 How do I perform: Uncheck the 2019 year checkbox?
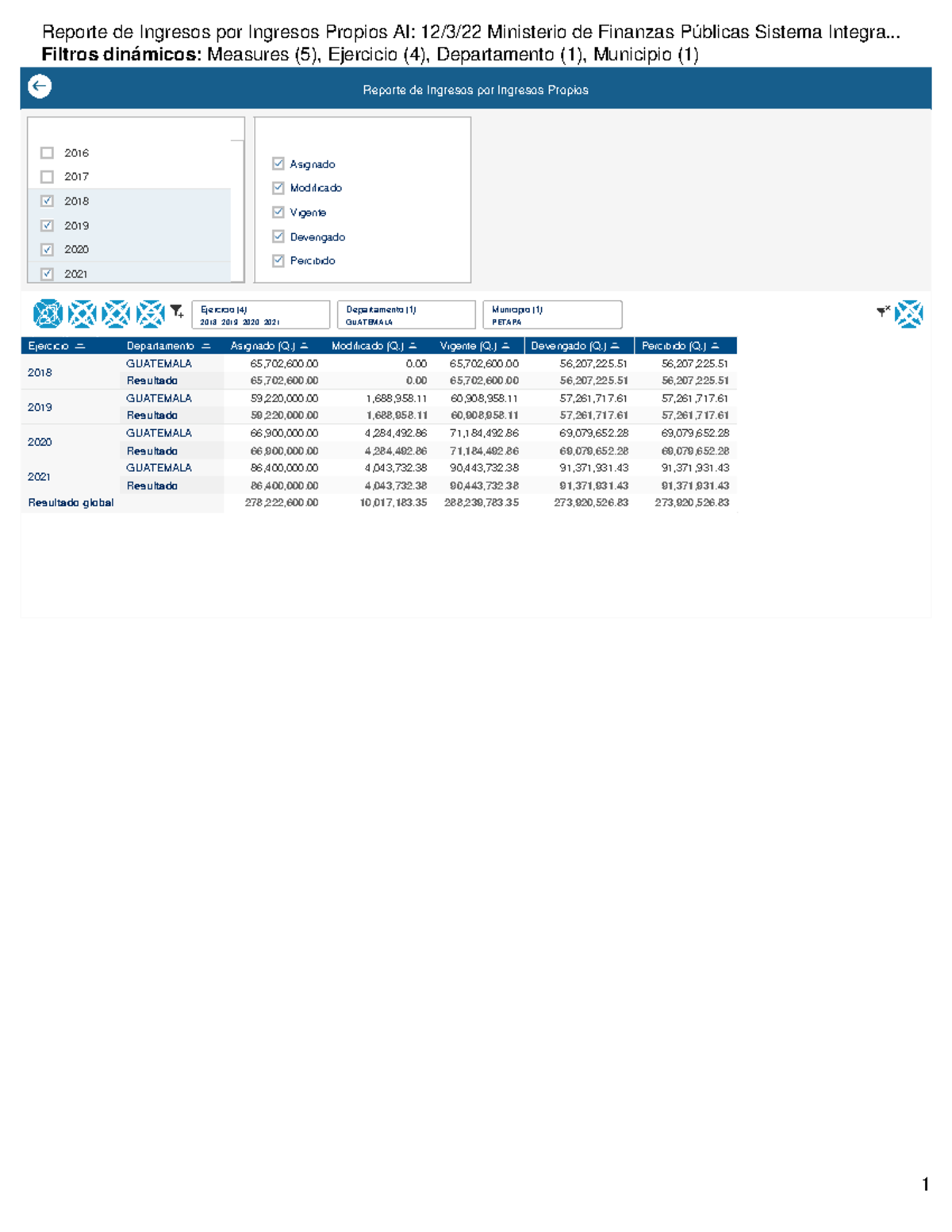pos(48,225)
